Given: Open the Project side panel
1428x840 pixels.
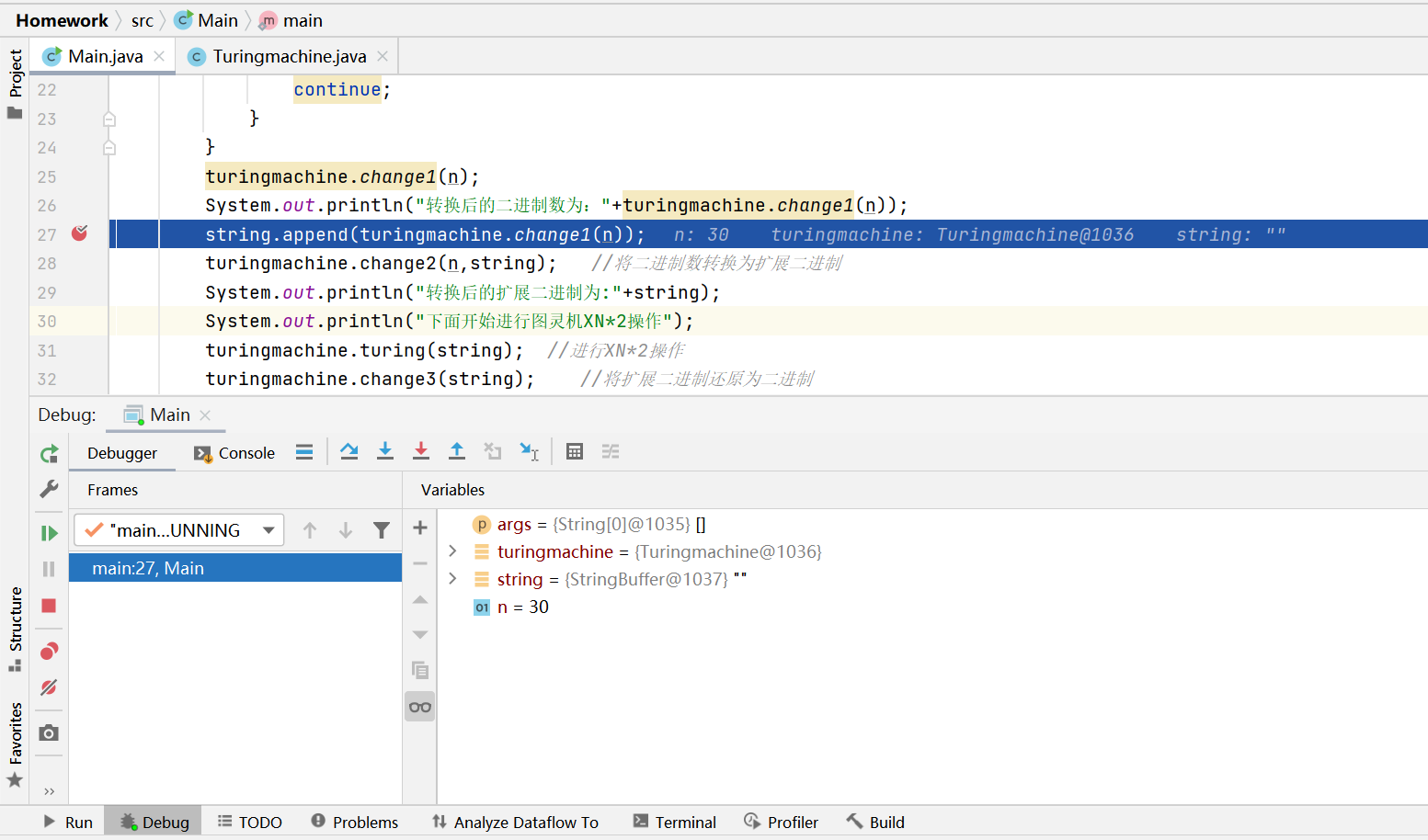Looking at the screenshot, I should pyautogui.click(x=15, y=84).
